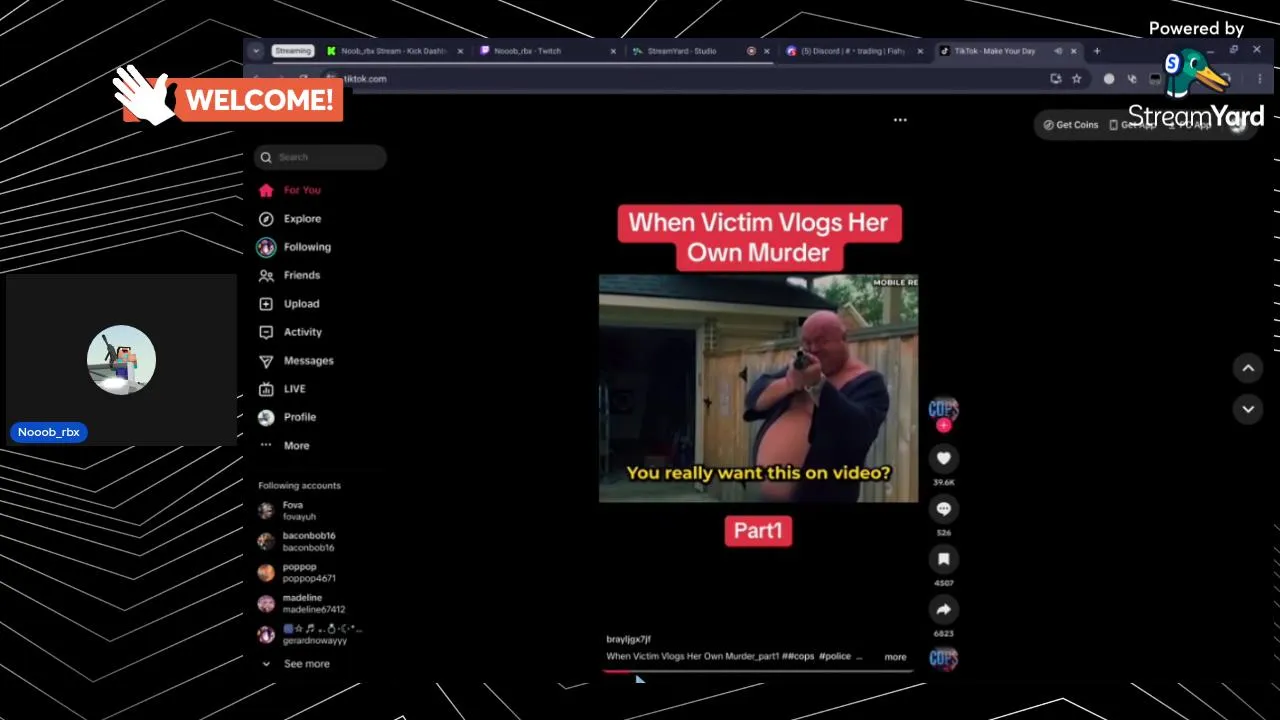Viewport: 1280px width, 720px height.
Task: Bookmark this page with the star icon
Action: click(x=1077, y=79)
